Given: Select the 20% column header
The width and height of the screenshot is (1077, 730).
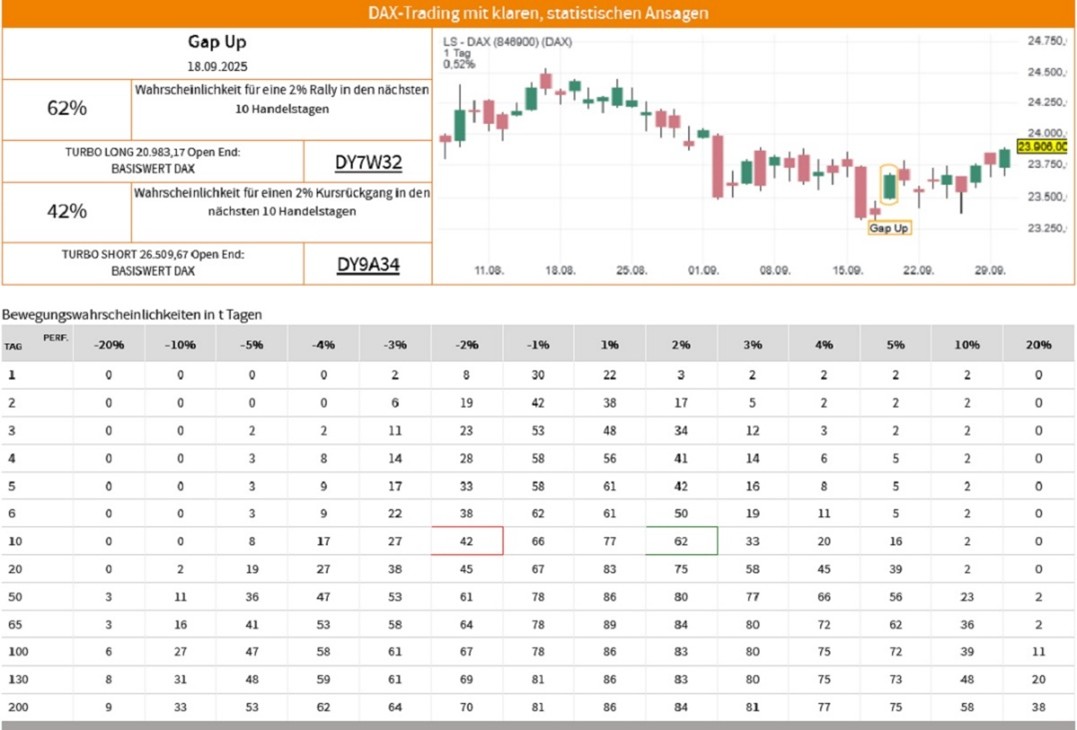Looking at the screenshot, I should pos(1039,344).
